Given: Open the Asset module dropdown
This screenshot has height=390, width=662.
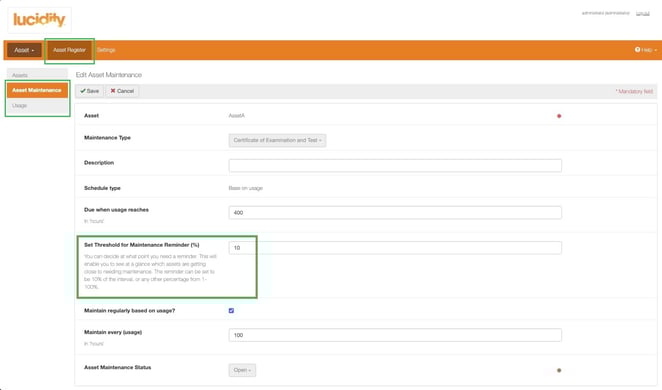Looking at the screenshot, I should (24, 50).
